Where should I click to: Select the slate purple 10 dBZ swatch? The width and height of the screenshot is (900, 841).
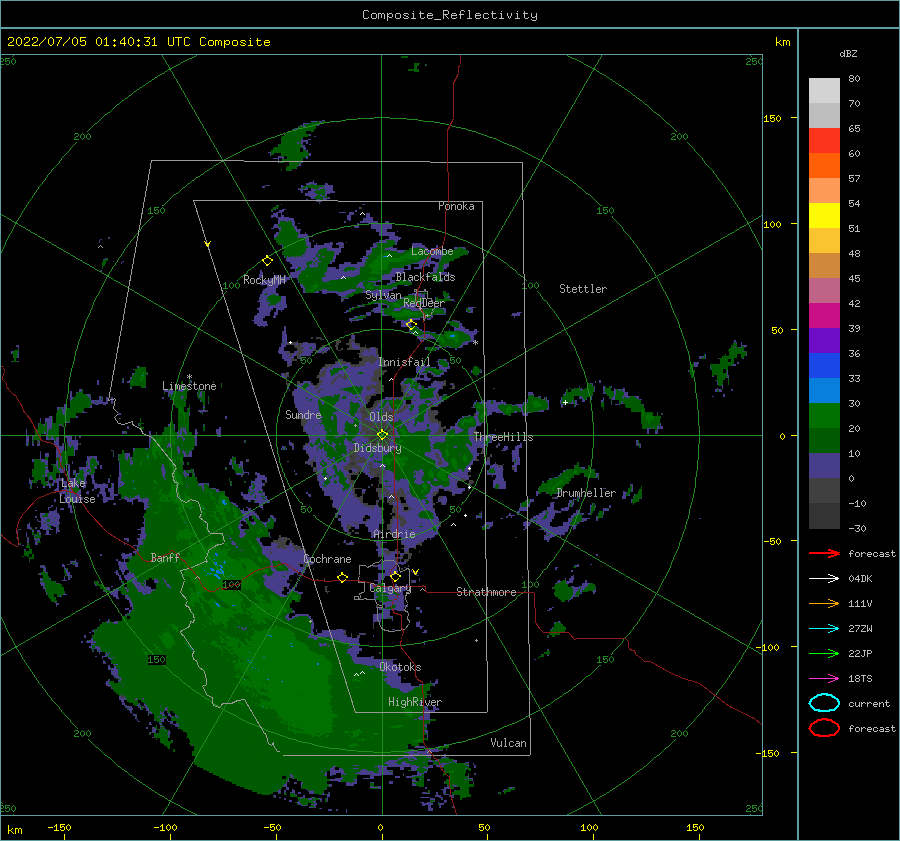pos(824,465)
